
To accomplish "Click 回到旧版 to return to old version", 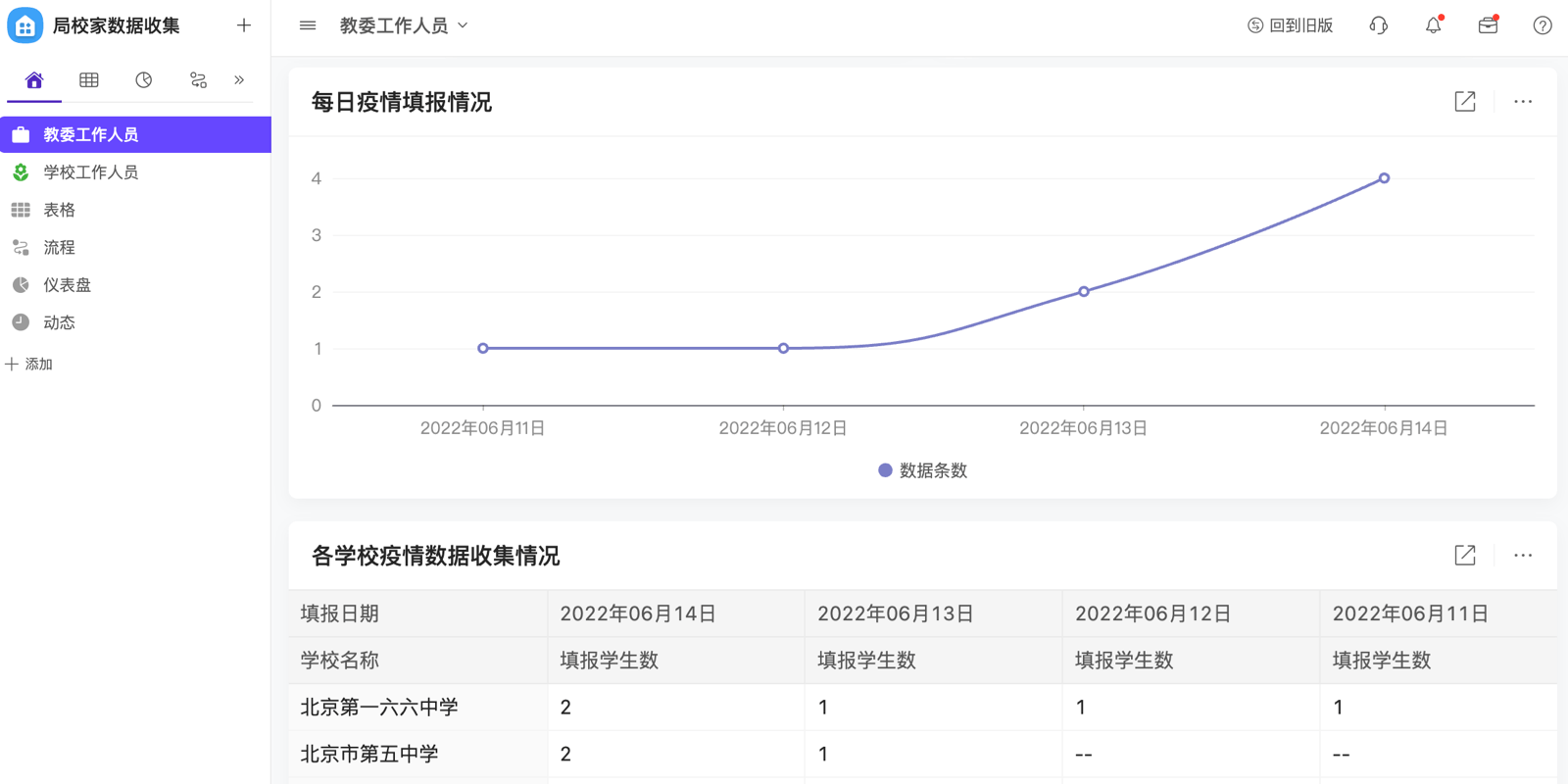I will (x=1290, y=25).
